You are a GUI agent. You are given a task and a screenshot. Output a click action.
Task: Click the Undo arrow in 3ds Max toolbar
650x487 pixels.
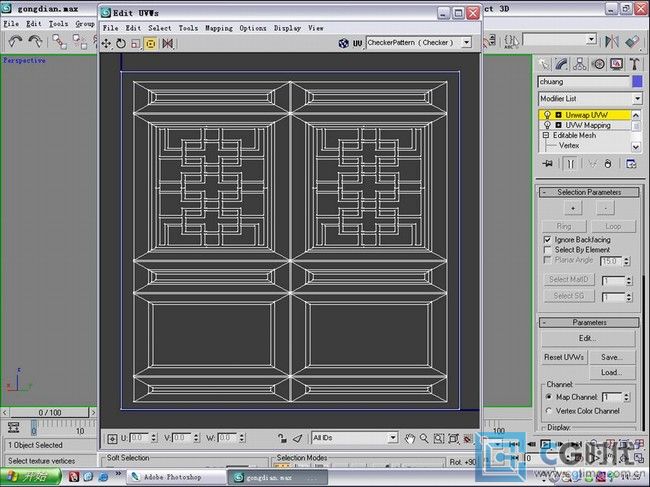pos(16,41)
